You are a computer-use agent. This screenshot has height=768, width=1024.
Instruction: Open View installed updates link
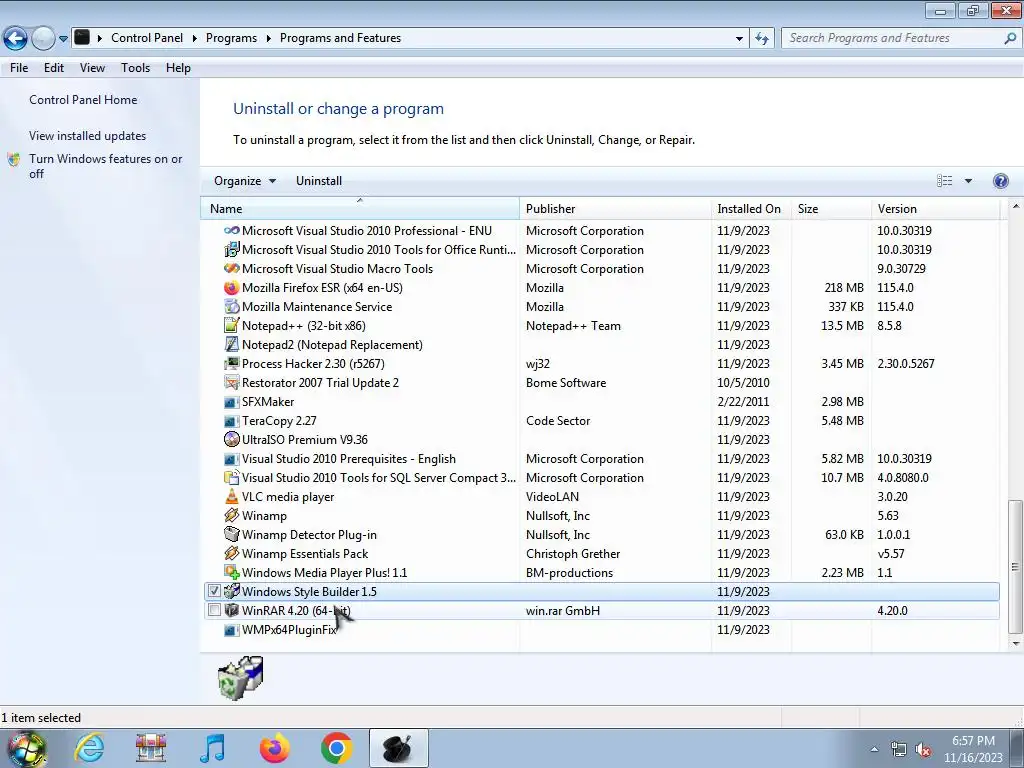[88, 136]
